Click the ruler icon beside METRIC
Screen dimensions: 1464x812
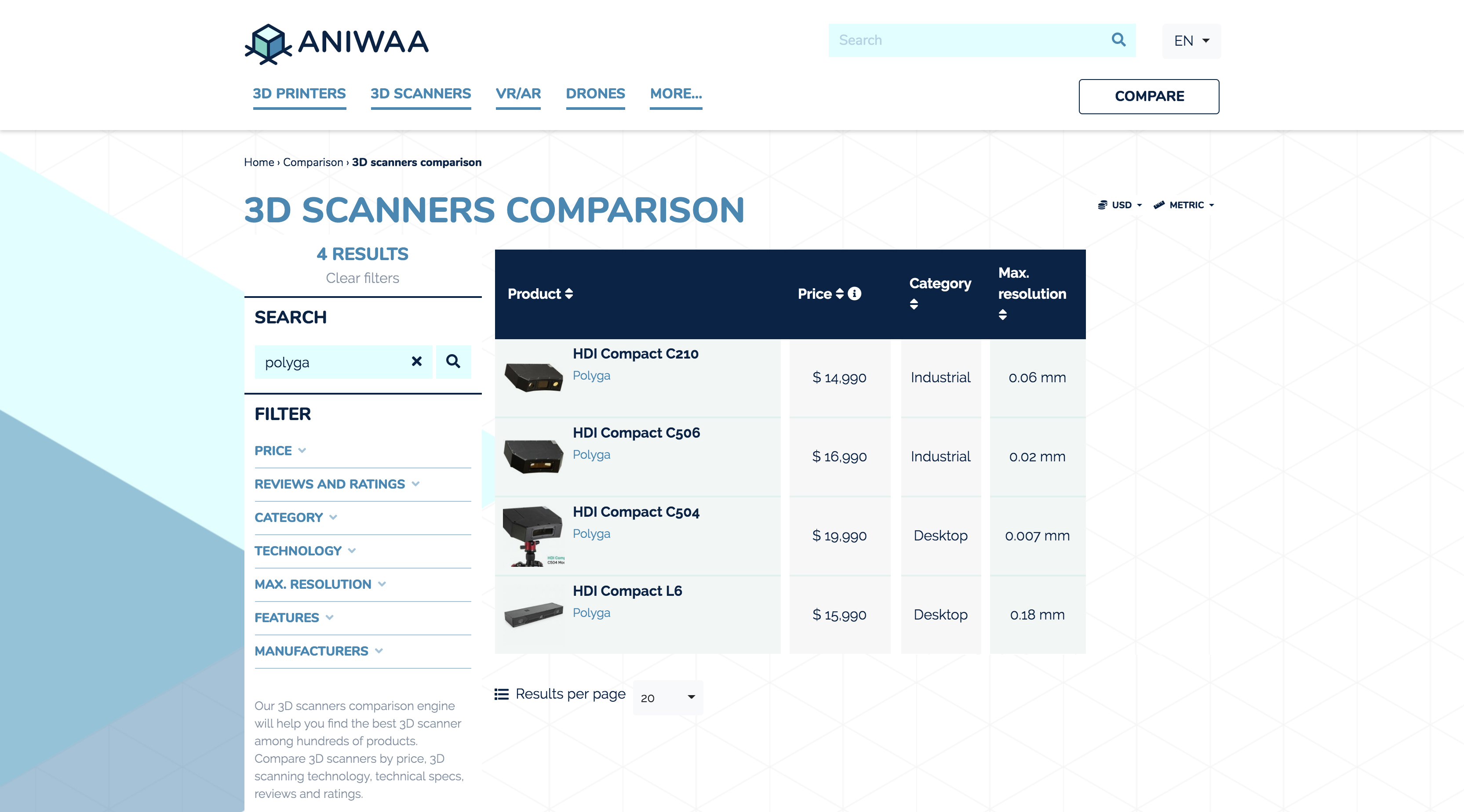(1158, 205)
